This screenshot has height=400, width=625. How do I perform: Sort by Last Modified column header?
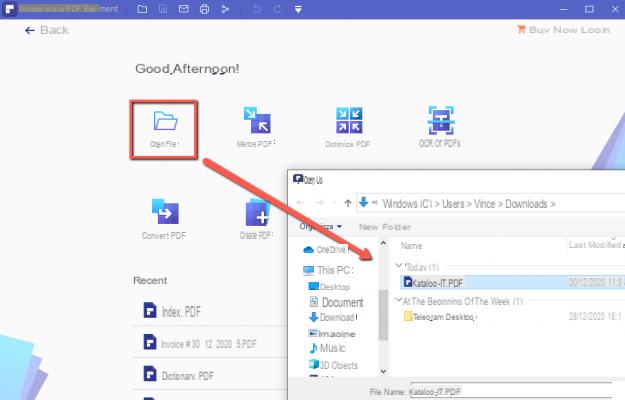click(x=595, y=245)
